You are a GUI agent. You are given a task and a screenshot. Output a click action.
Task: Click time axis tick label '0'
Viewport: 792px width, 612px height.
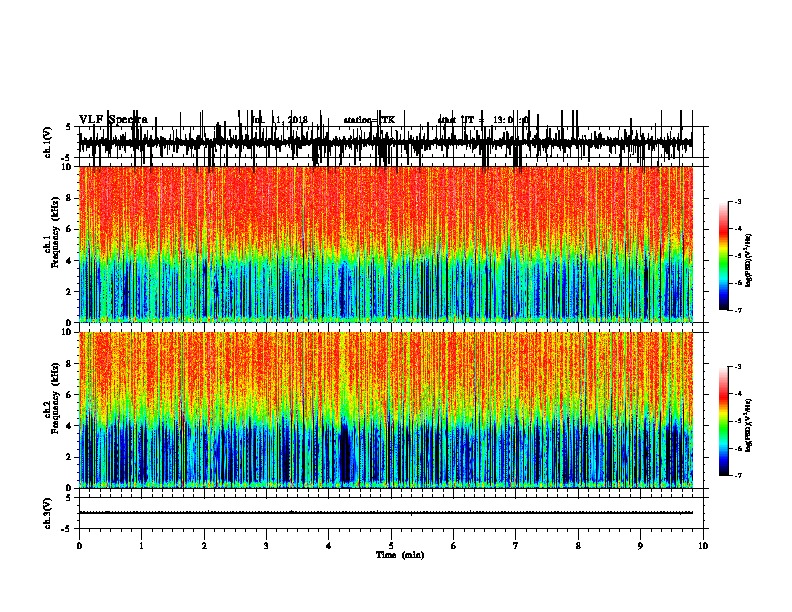coord(79,546)
